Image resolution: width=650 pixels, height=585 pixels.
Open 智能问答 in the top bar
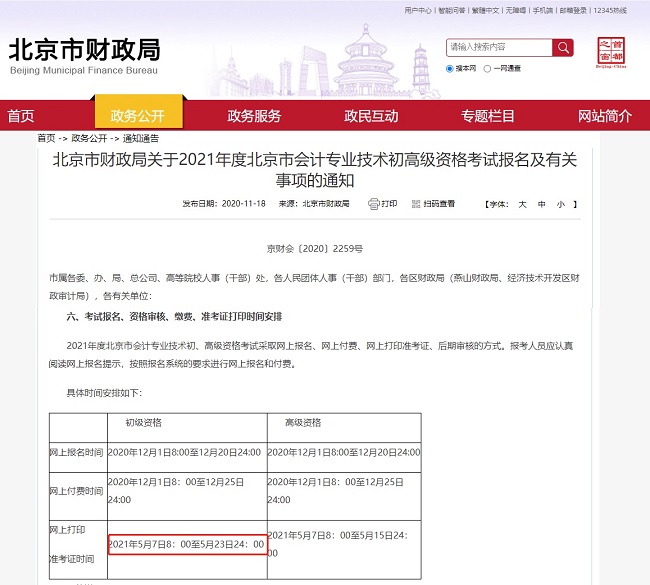[x=451, y=10]
